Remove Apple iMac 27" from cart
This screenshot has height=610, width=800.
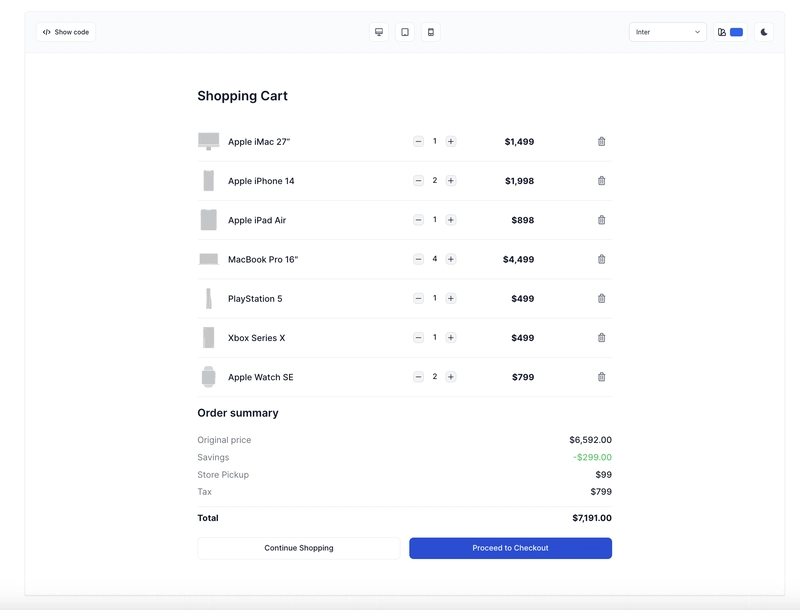tap(602, 141)
